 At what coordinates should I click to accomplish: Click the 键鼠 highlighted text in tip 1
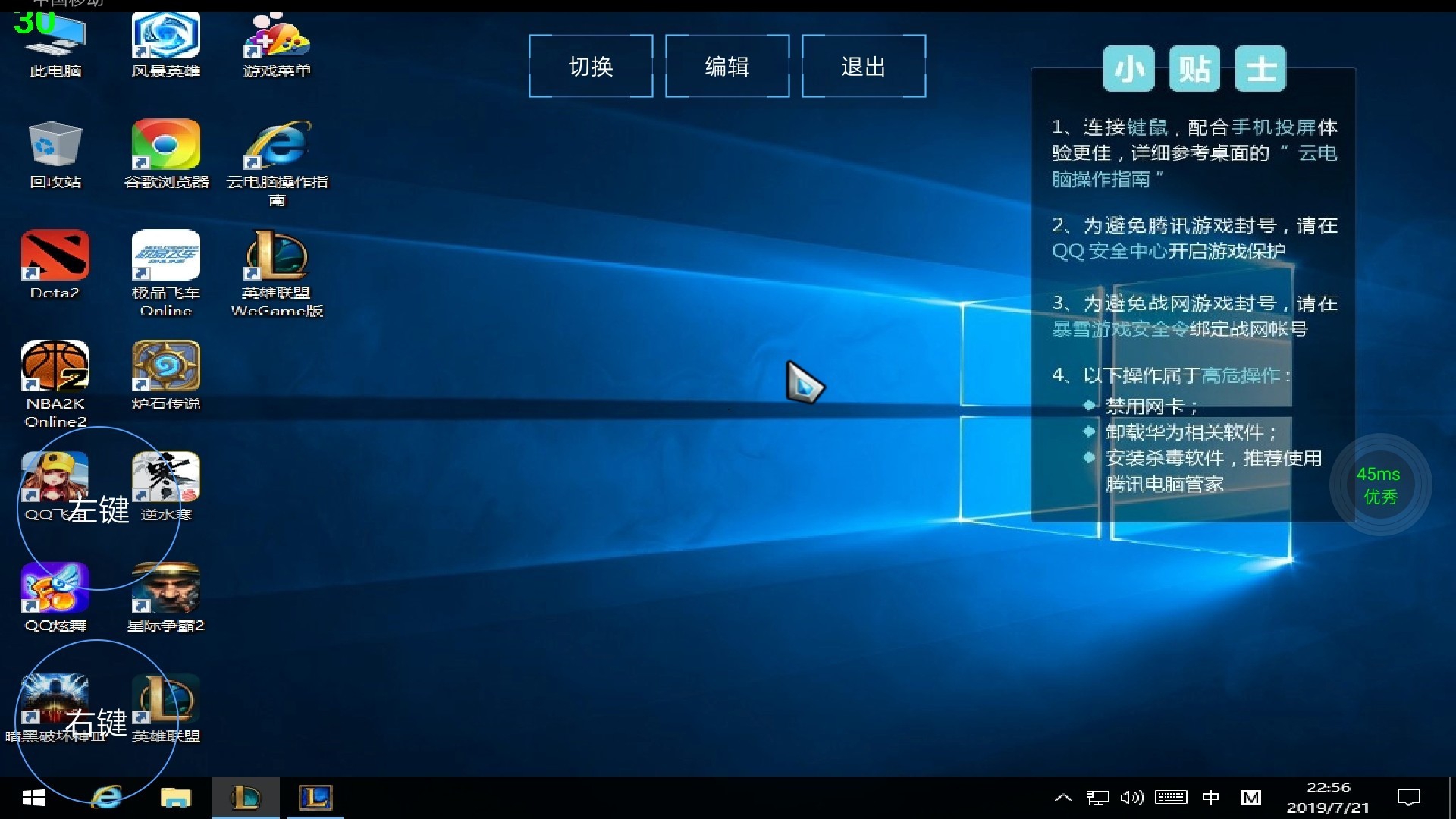point(1147,127)
